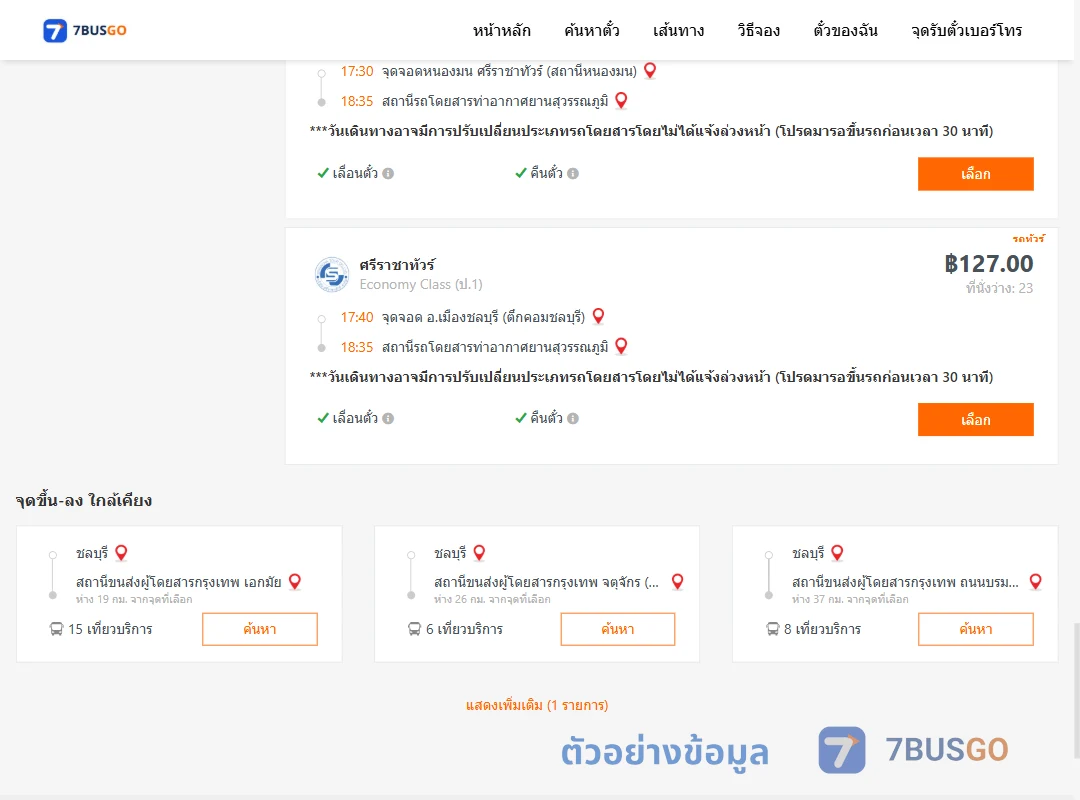Click map pin next to ชลบุรี in ถนนบรม card
The width and height of the screenshot is (1080, 800).
point(838,553)
